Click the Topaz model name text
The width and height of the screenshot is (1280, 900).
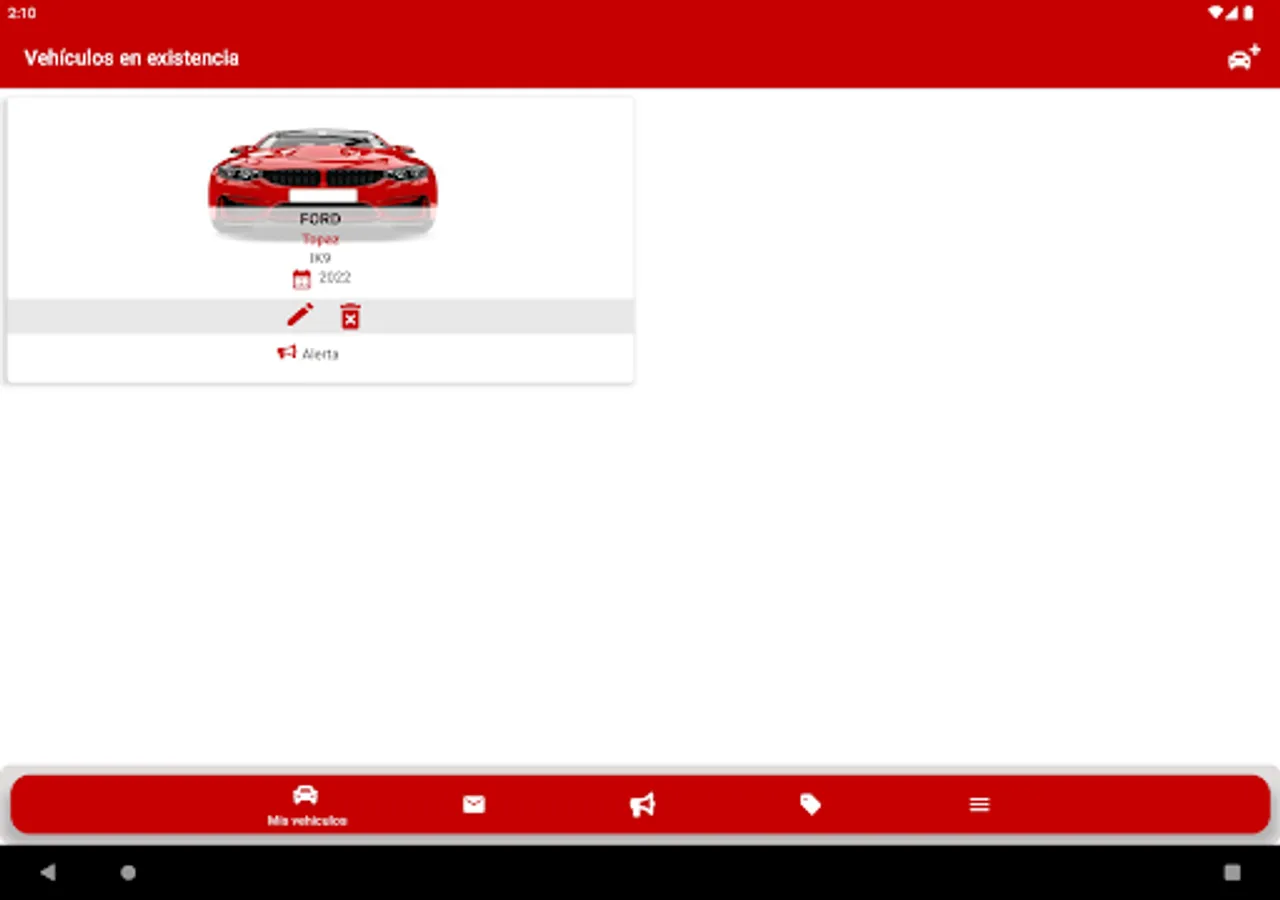tap(320, 239)
